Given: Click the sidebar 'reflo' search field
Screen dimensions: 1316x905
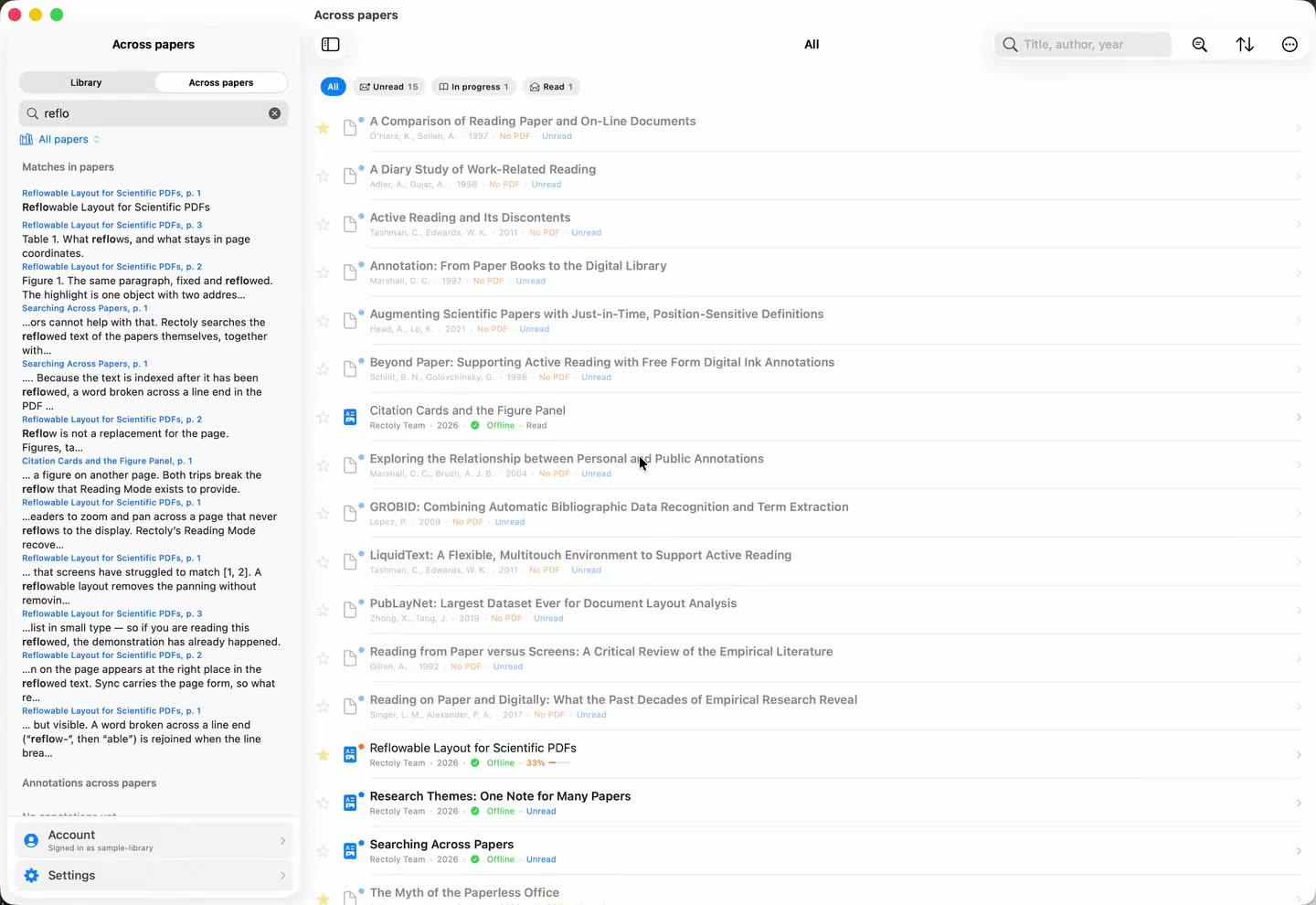Looking at the screenshot, I should click(x=154, y=113).
